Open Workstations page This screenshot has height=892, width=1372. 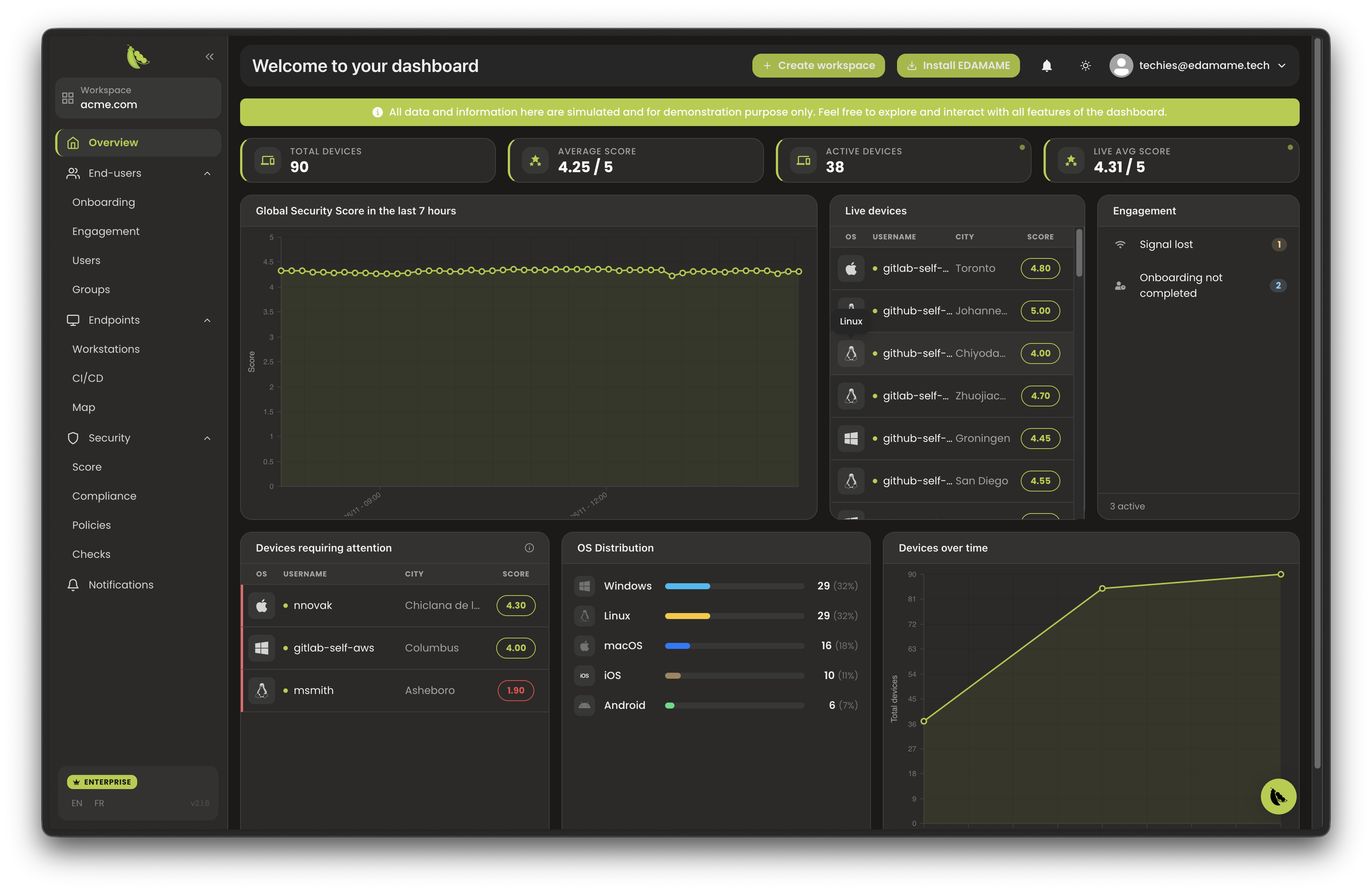coord(106,349)
